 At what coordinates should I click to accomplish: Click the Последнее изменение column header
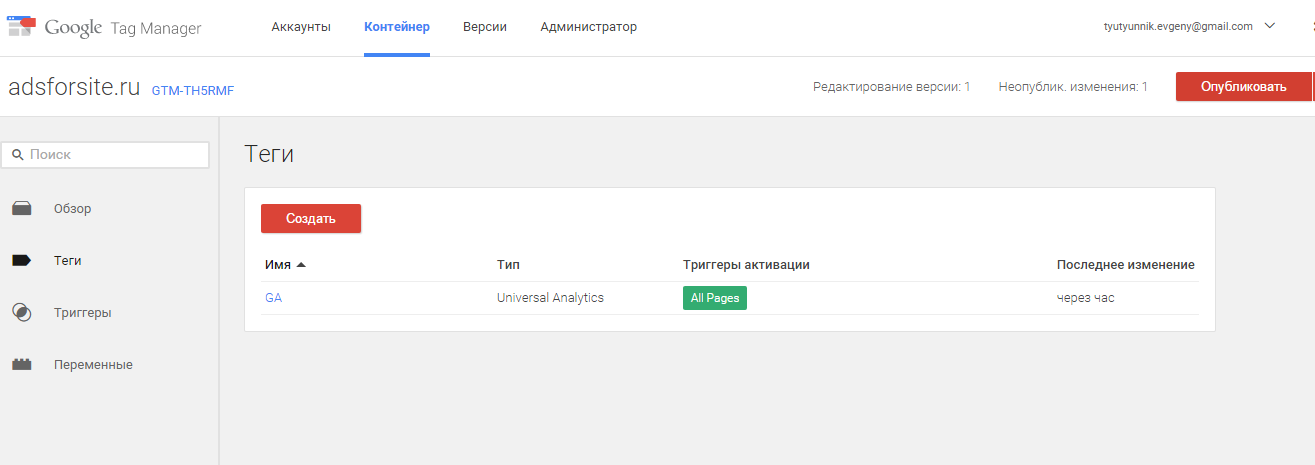coord(1126,265)
